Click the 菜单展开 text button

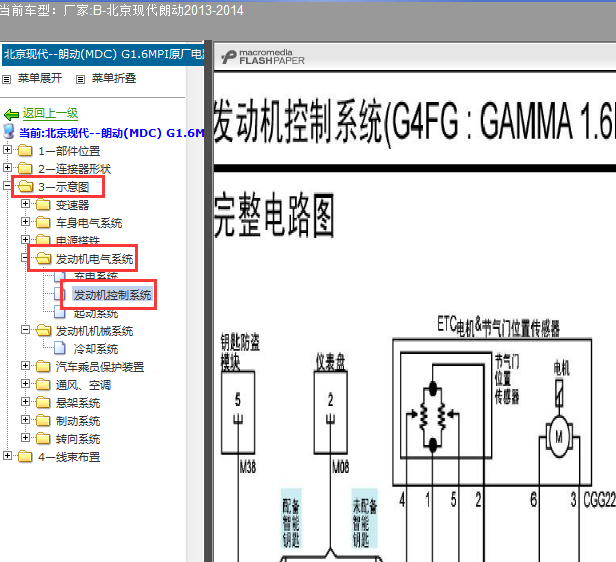click(x=40, y=78)
